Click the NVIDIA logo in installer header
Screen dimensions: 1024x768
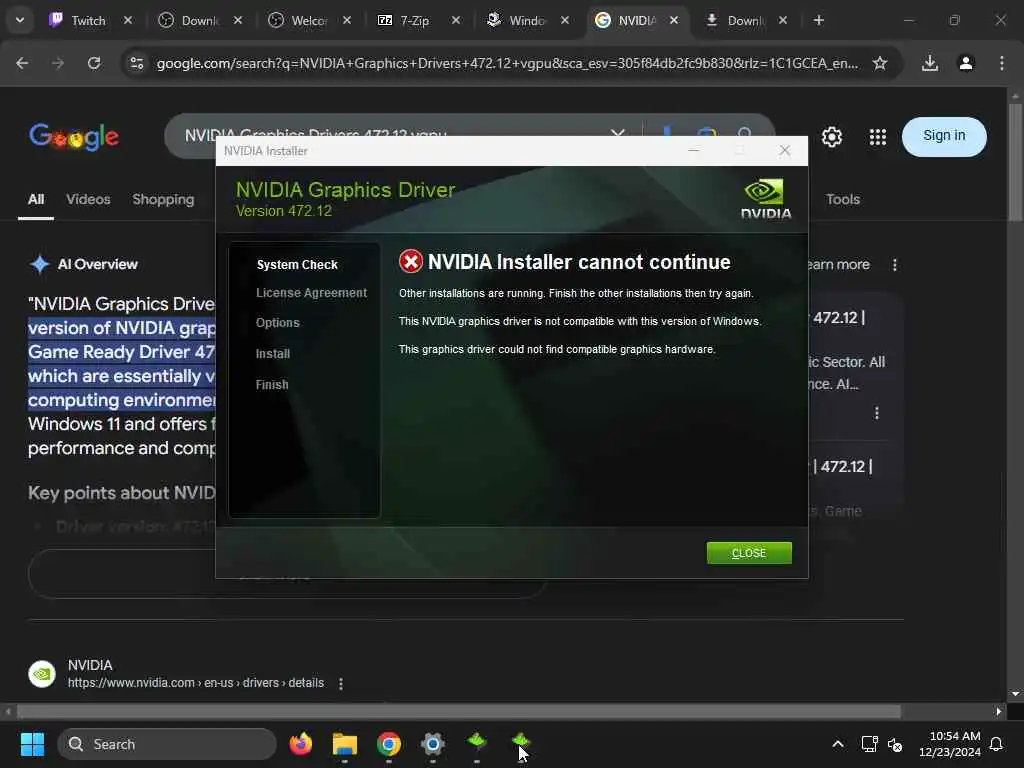point(765,199)
